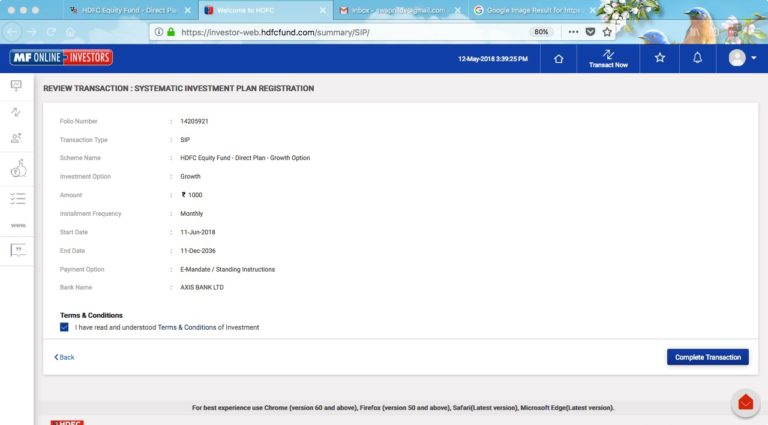Click end date 11-Dec-2036

tap(197, 251)
